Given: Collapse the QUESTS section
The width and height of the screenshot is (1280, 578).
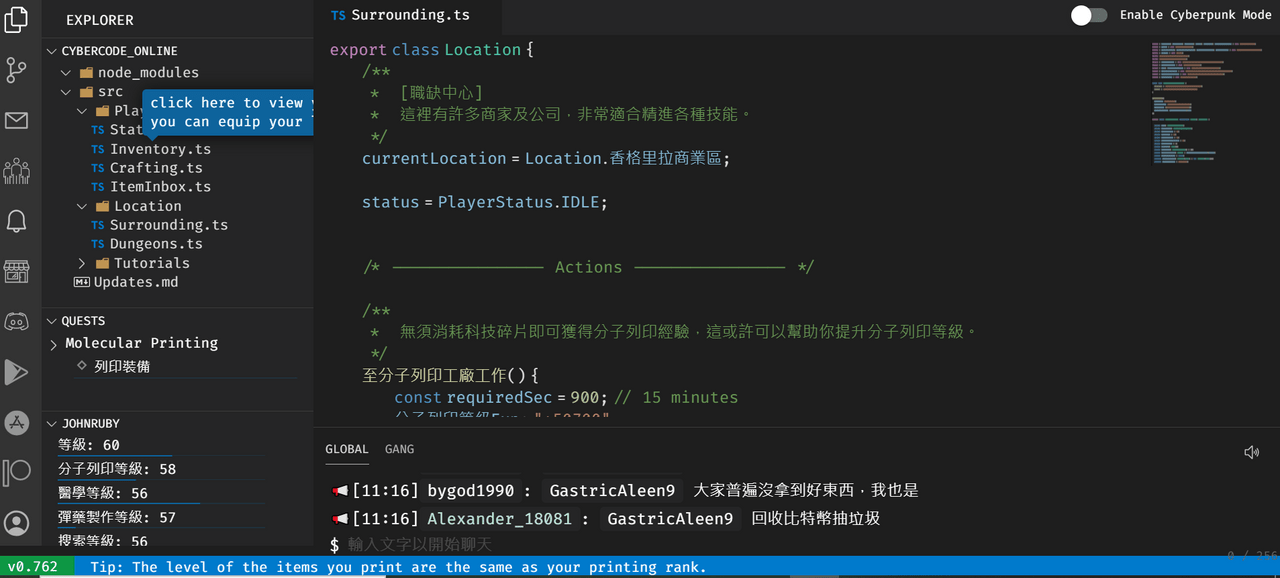Looking at the screenshot, I should 52,321.
